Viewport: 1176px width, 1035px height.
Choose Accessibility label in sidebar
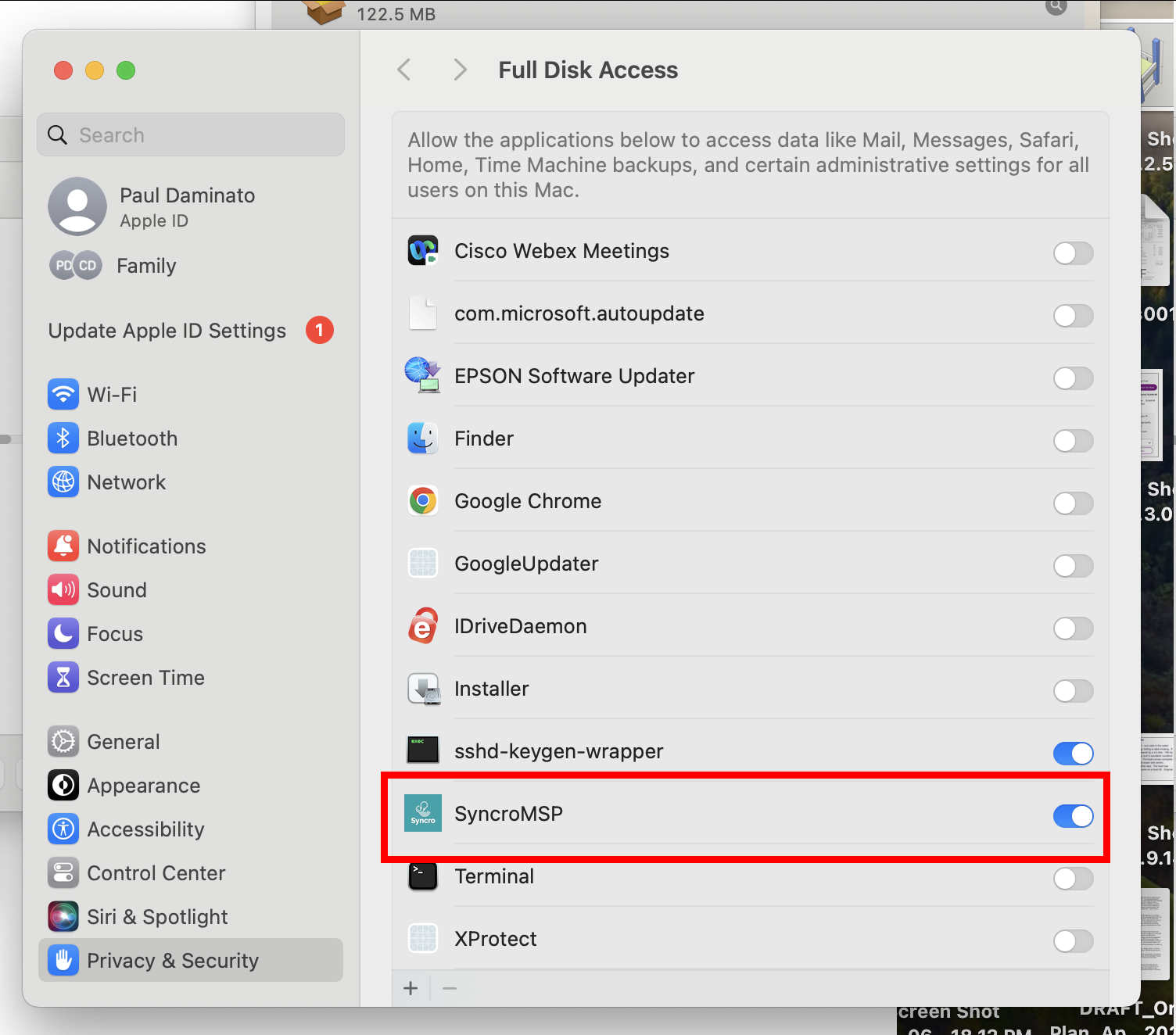click(x=145, y=829)
